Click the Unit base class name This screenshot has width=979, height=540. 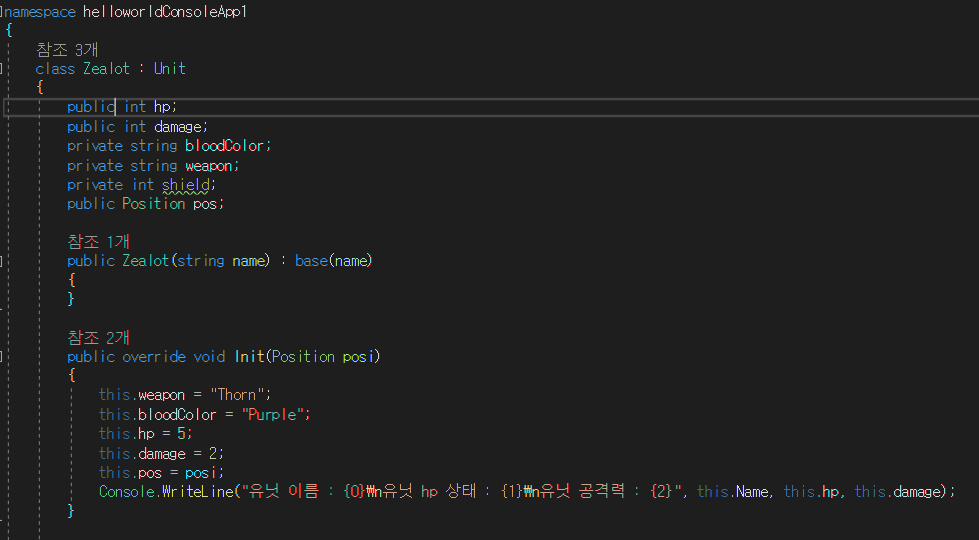tap(170, 69)
